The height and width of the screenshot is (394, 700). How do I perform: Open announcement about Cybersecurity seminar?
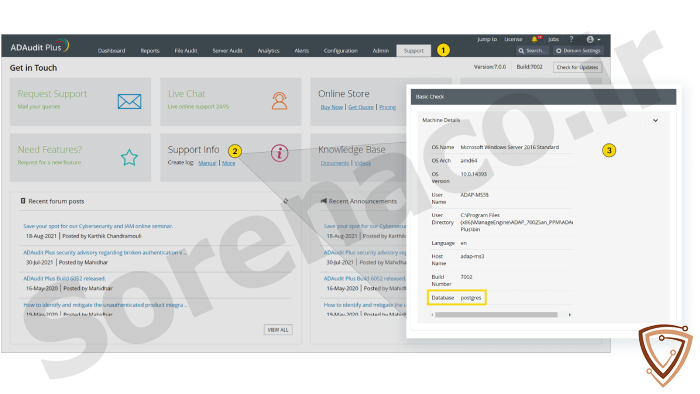365,226
